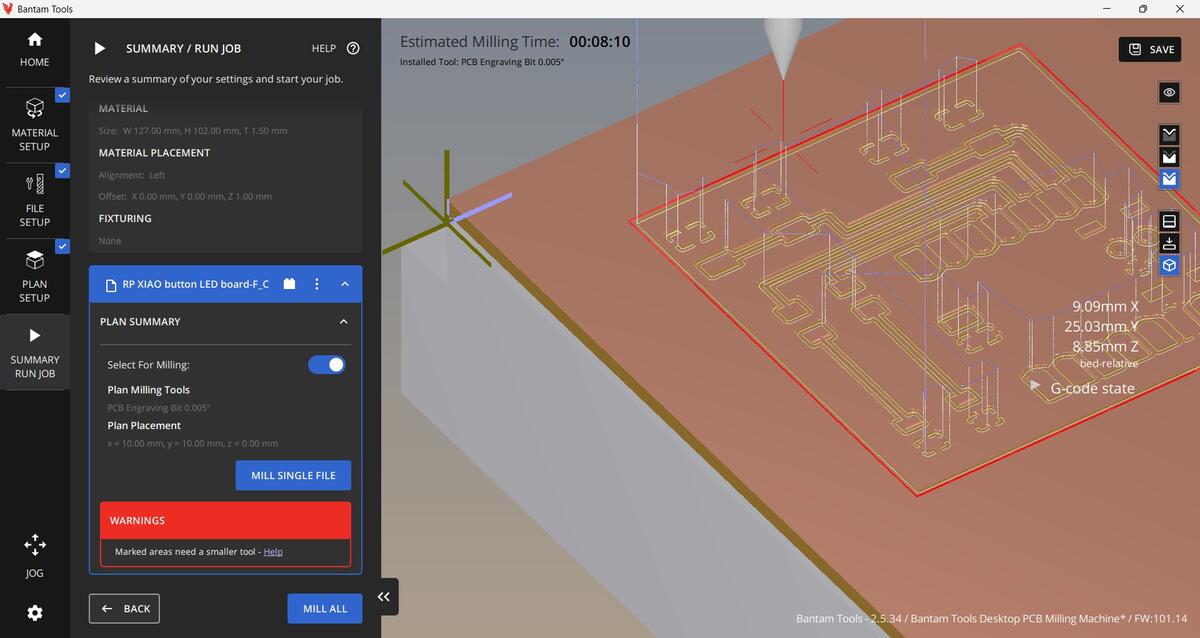
Task: Toggle the Plan Setup completed checkbox
Action: coord(63,246)
